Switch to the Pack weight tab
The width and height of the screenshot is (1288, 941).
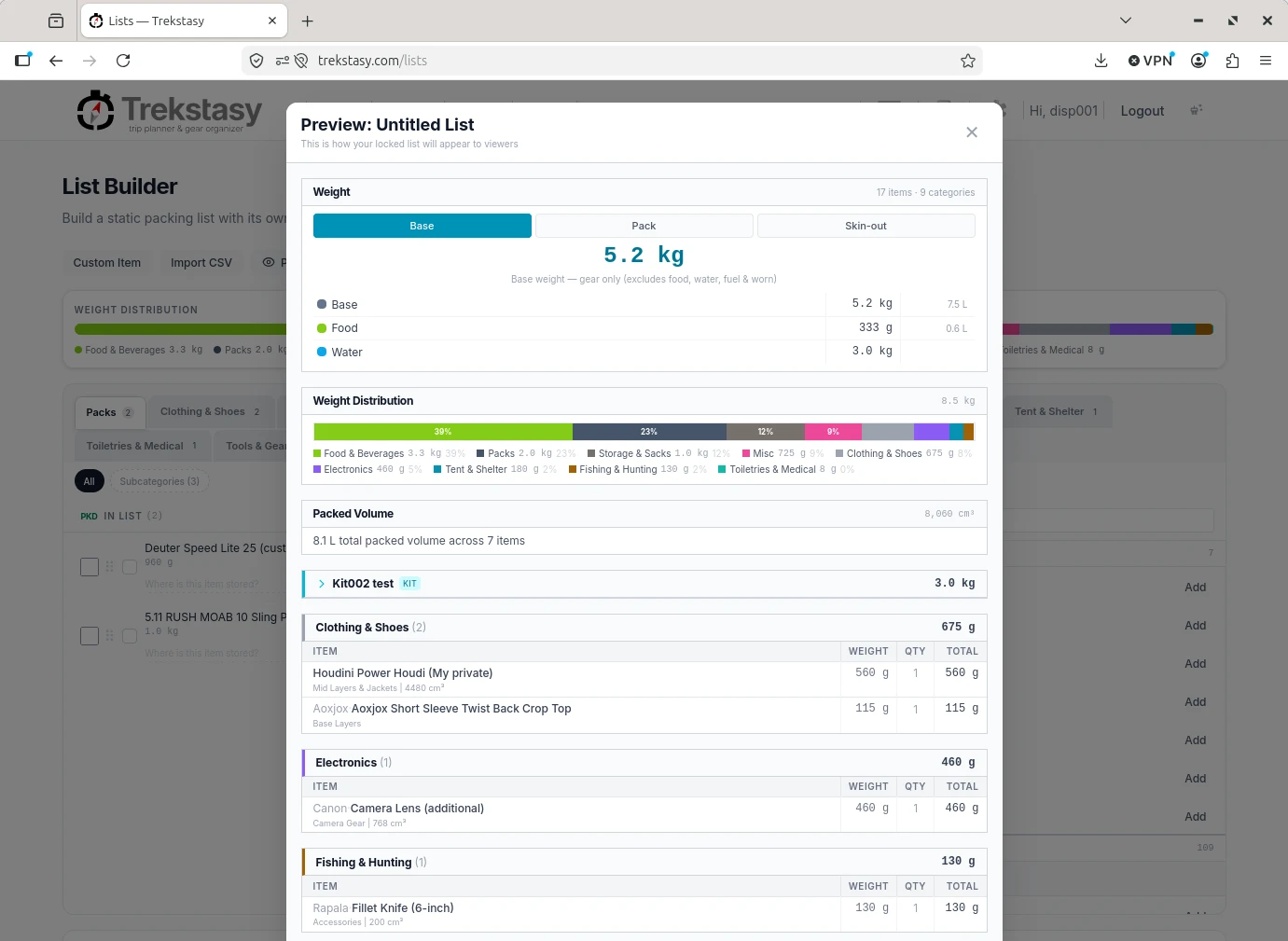point(644,226)
